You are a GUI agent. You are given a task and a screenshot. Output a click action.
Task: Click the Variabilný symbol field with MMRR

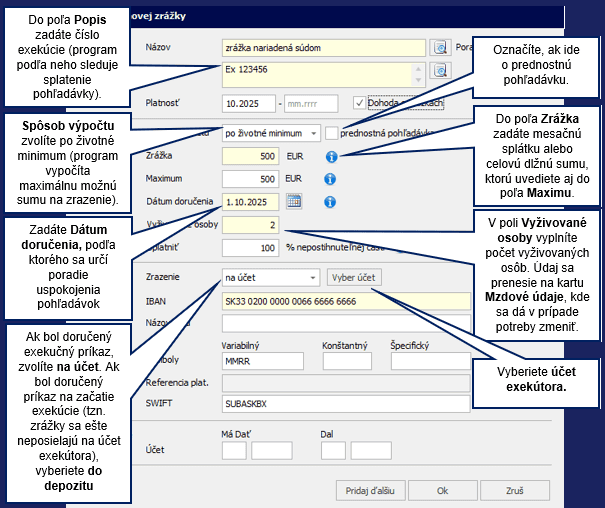pyautogui.click(x=262, y=361)
